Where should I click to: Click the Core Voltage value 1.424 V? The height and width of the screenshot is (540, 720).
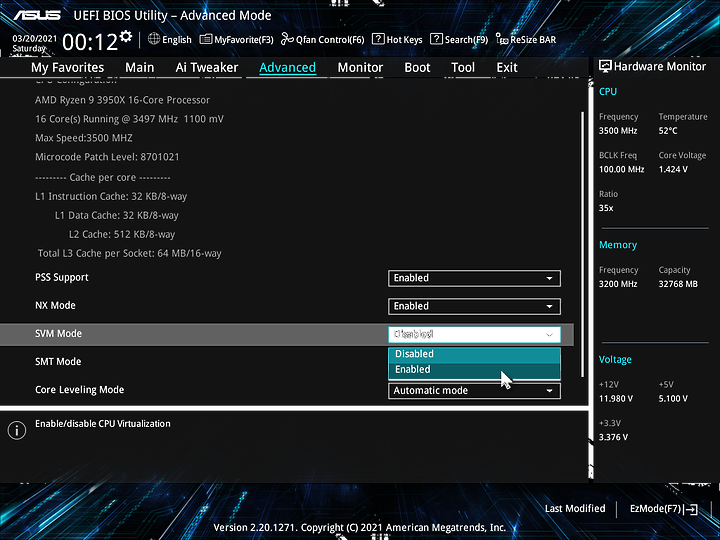pyautogui.click(x=673, y=169)
